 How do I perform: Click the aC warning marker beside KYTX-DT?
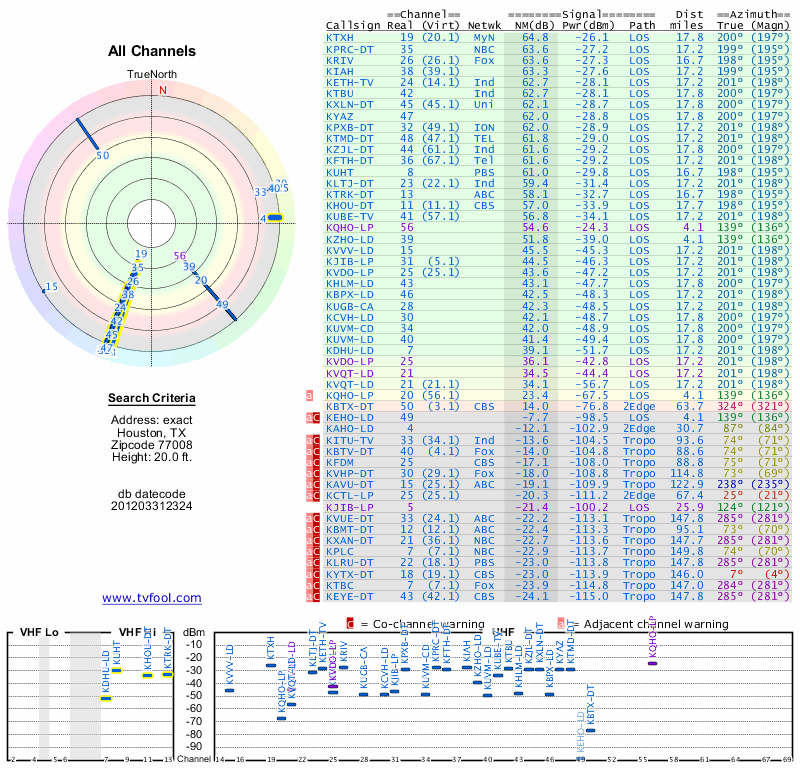click(x=313, y=574)
